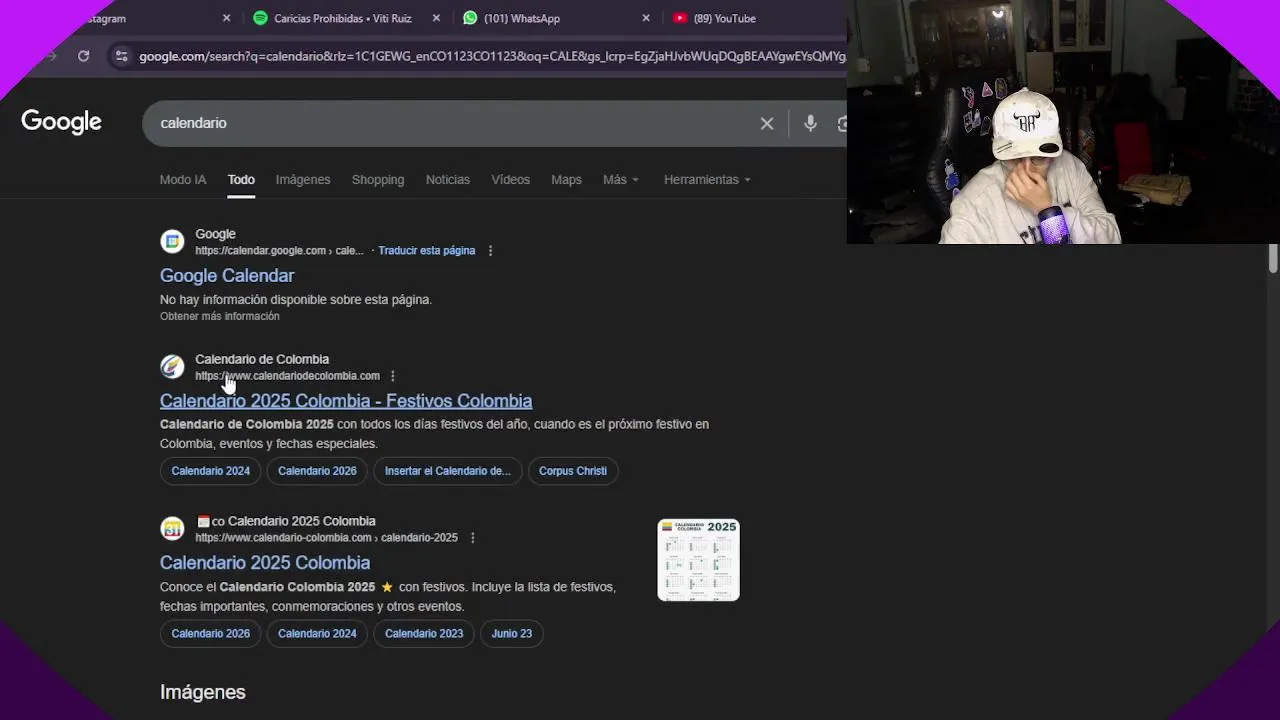Click Traducir esta página link
1280x720 pixels.
click(x=427, y=251)
